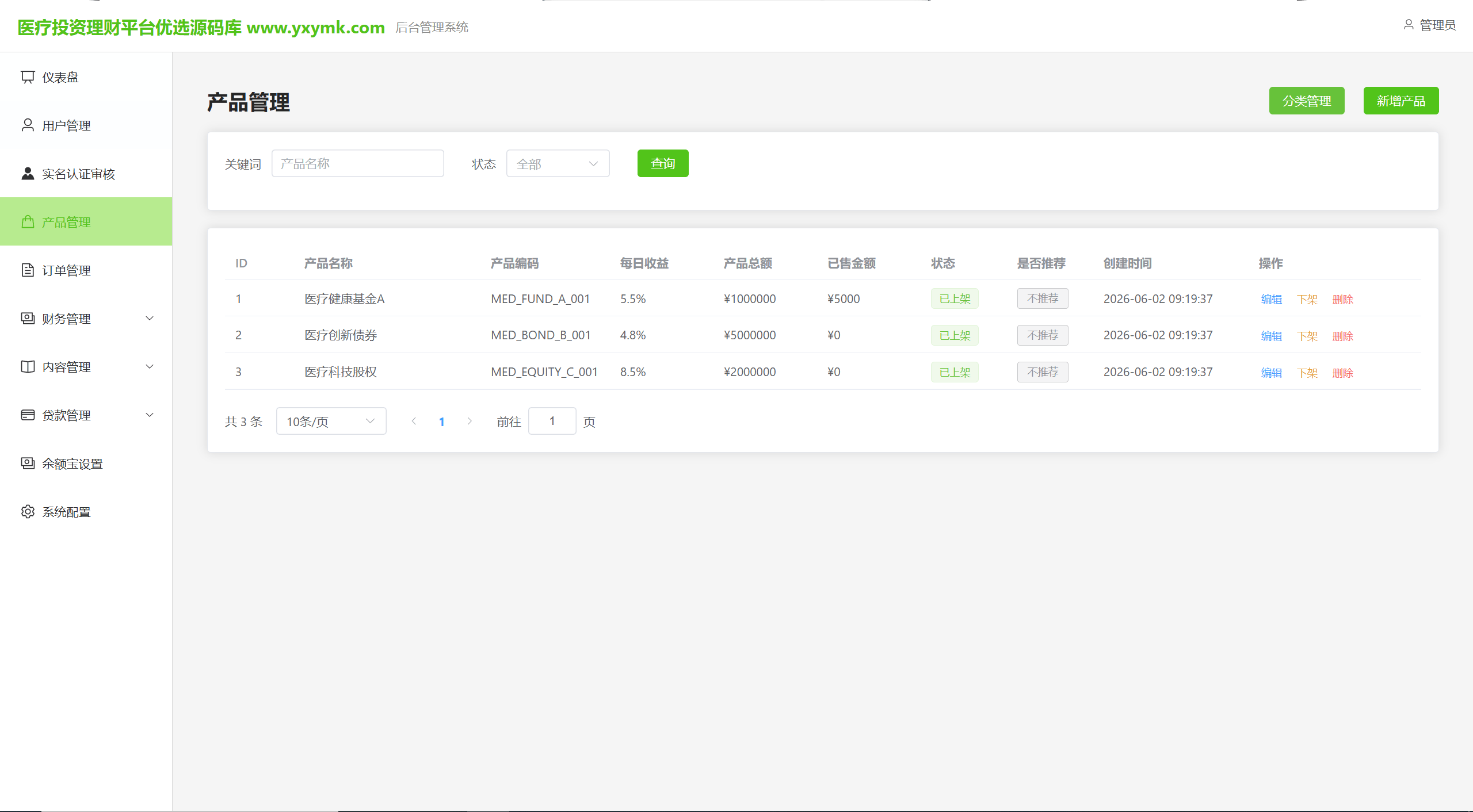Open the 贷款管理 menu item

[86, 415]
